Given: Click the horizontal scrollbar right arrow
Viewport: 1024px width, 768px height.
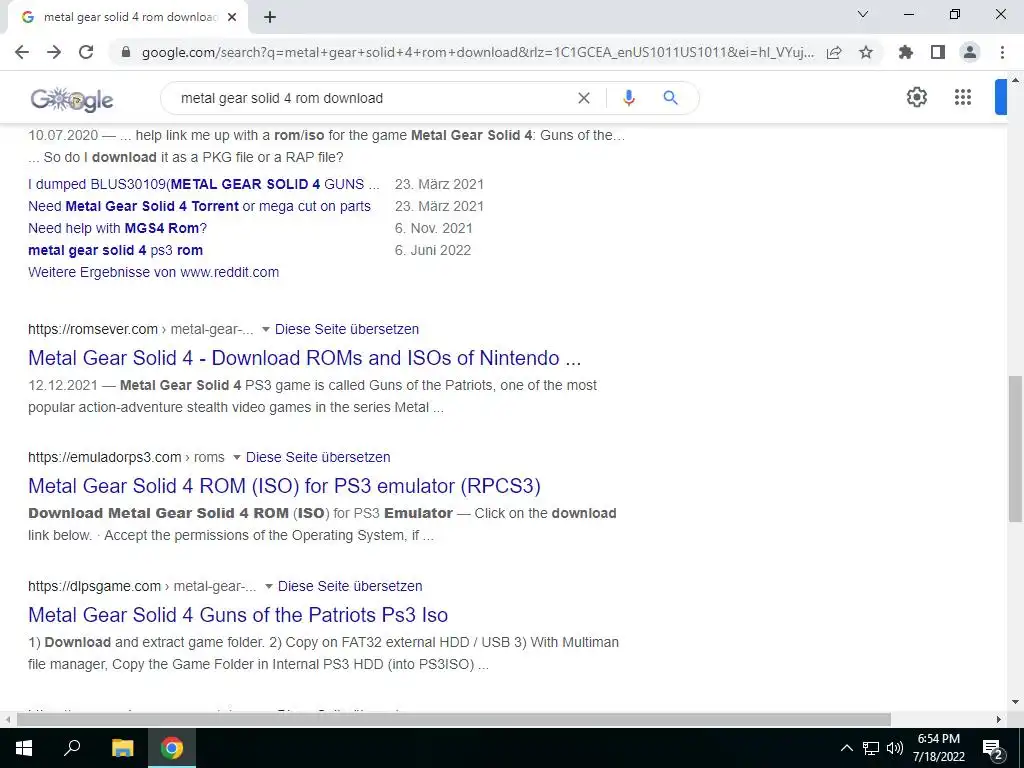Looking at the screenshot, I should 999,720.
